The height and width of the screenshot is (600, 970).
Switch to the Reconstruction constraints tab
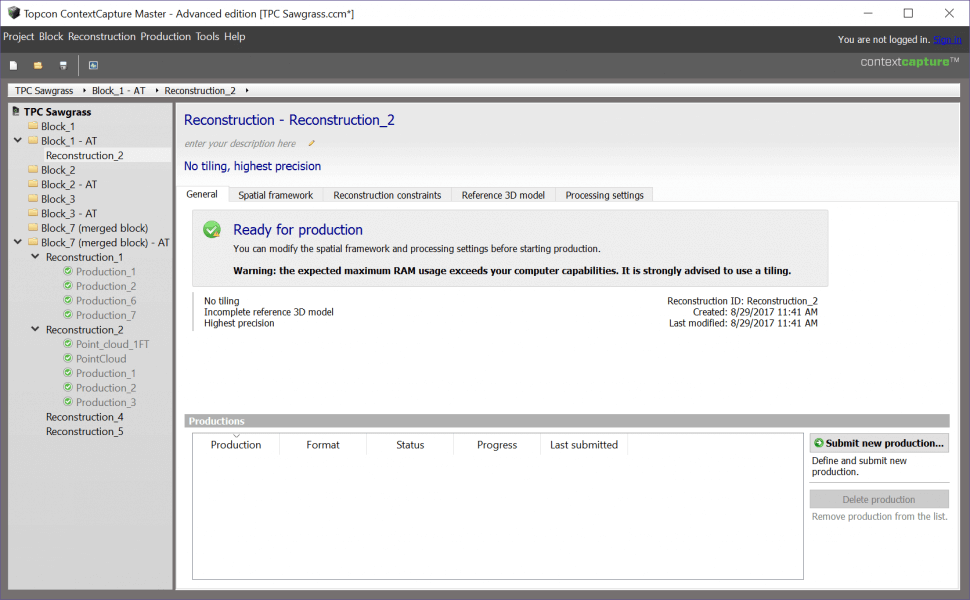coord(387,195)
